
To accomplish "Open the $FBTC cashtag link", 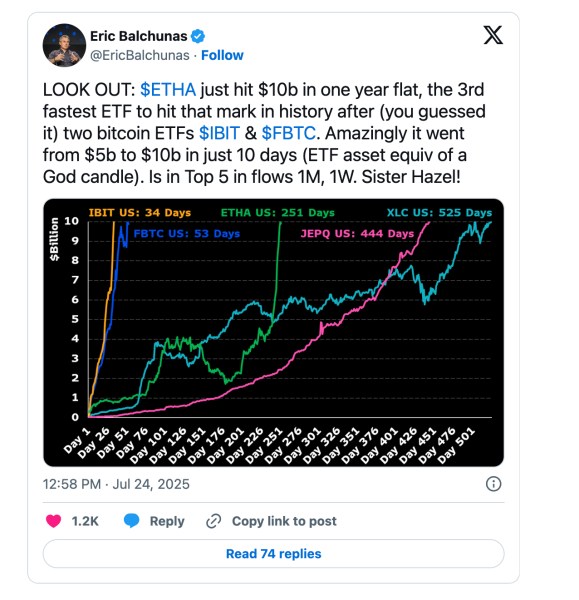I will pyautogui.click(x=289, y=134).
